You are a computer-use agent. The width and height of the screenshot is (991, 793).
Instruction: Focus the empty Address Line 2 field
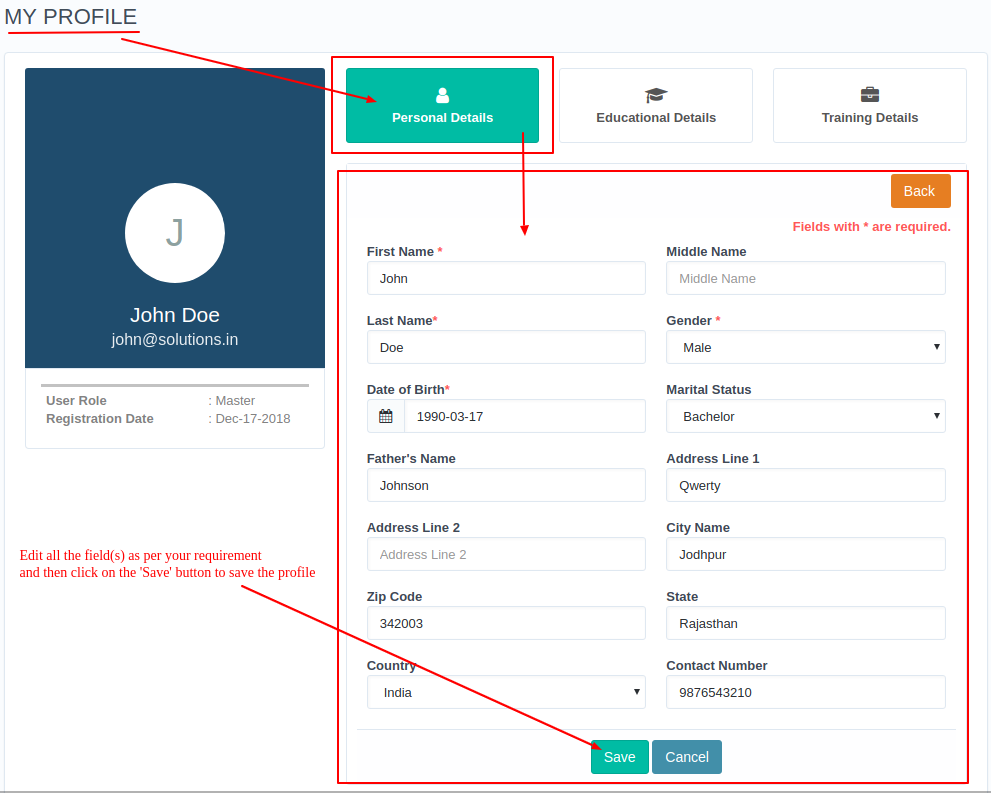click(506, 554)
